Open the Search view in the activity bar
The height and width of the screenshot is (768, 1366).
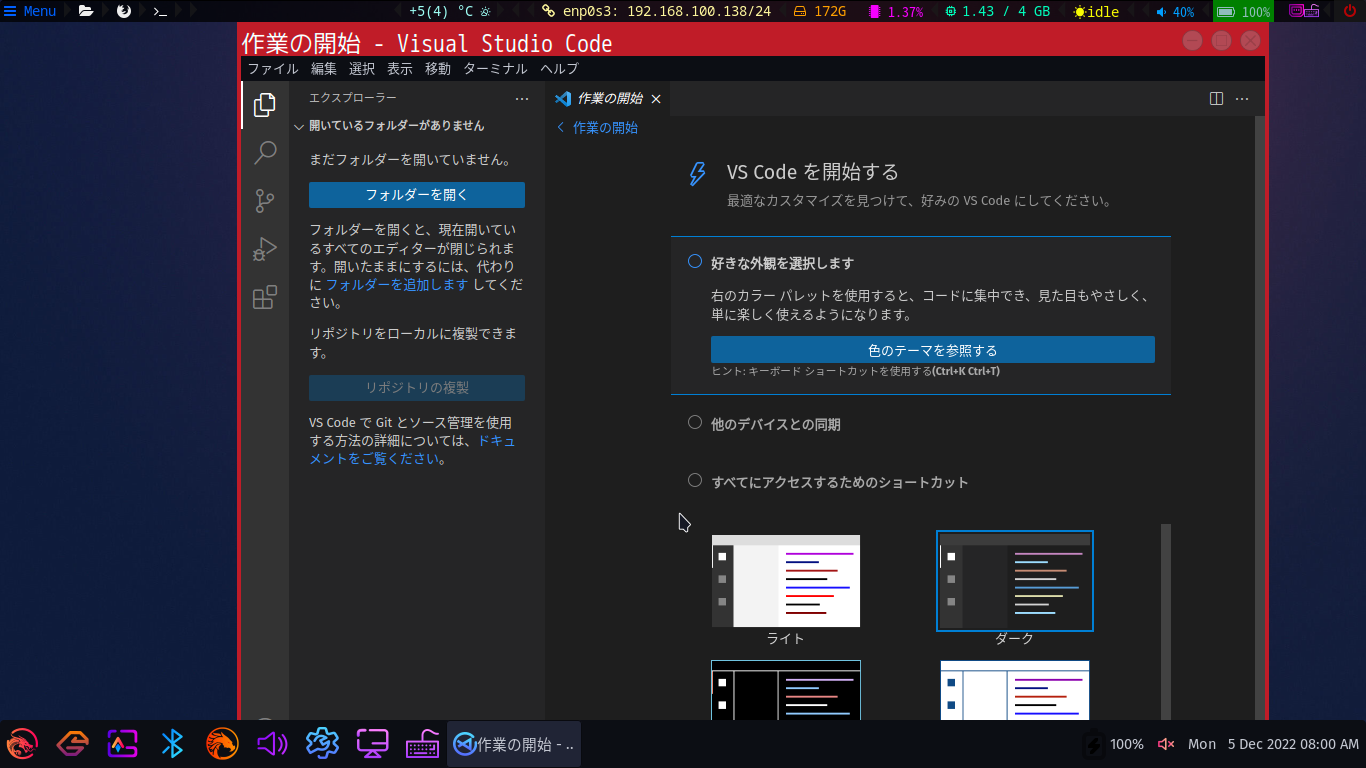(265, 152)
